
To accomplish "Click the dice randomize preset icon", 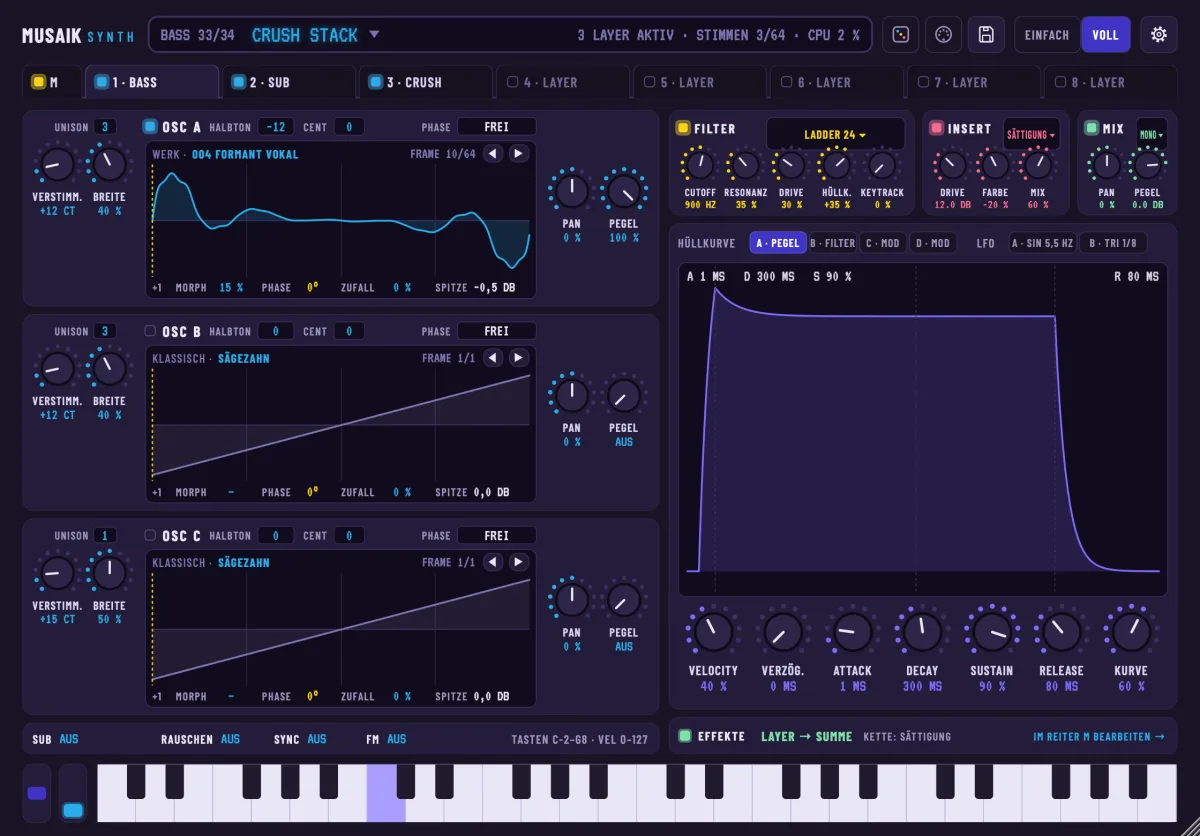I will pos(900,35).
